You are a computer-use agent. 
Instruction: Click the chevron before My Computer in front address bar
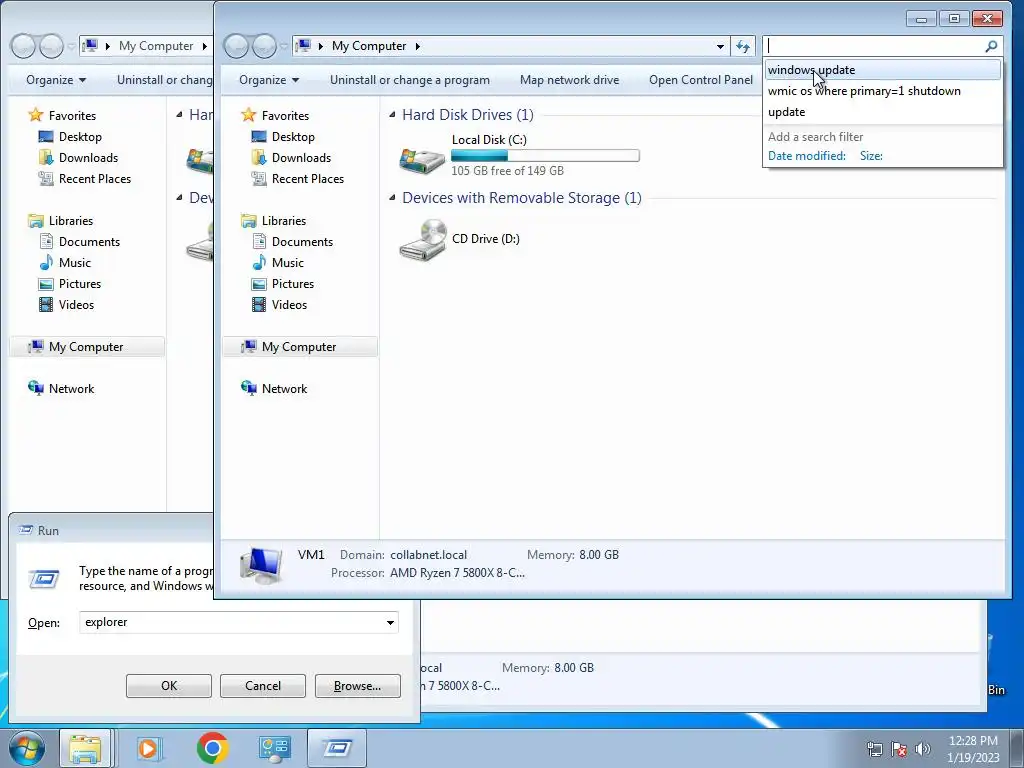[321, 46]
